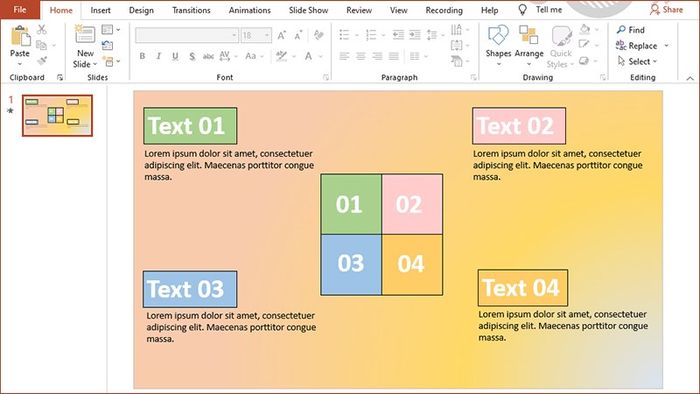Click the Decrease Indent icon
The image size is (700, 394).
(398, 35)
